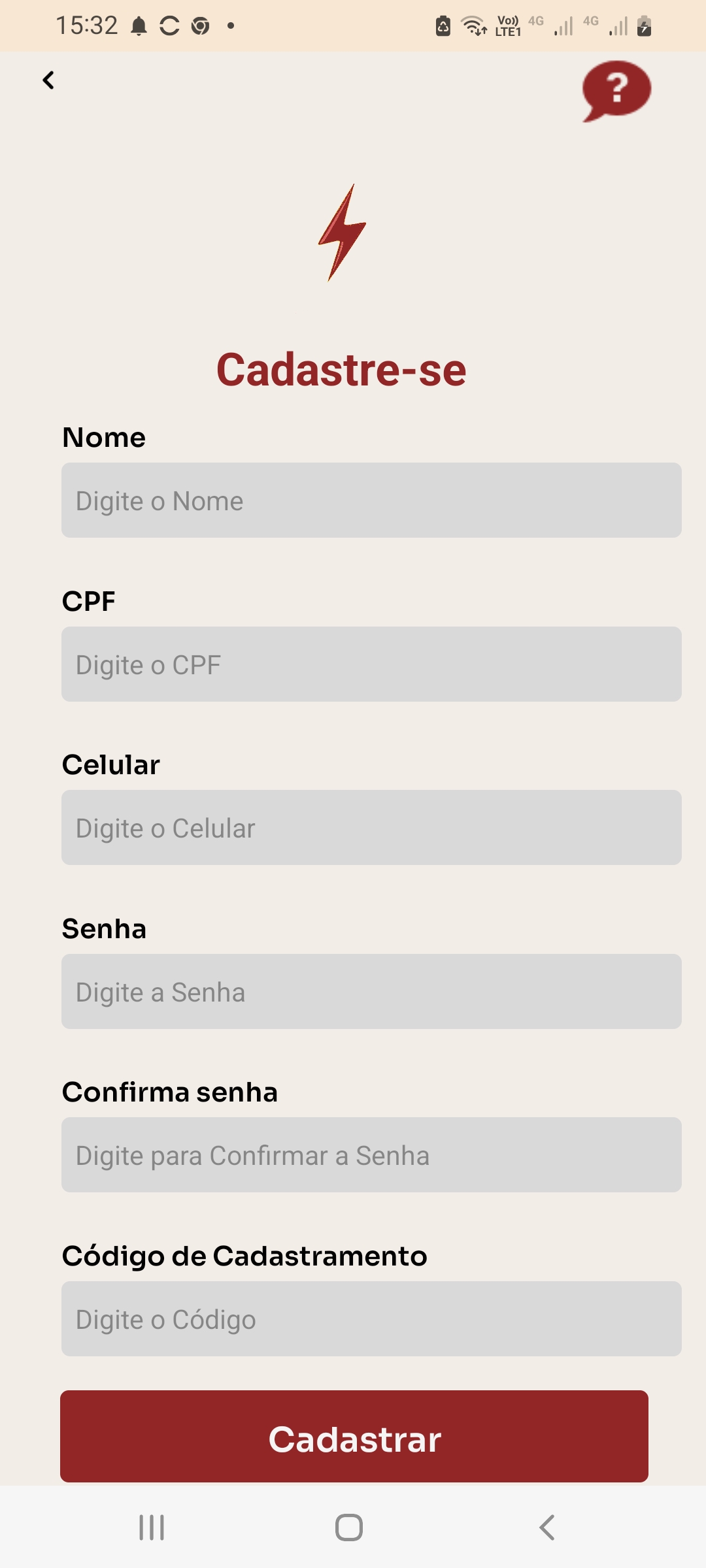Viewport: 706px width, 1568px height.
Task: Tap the Cadastre-se heading
Action: 341,370
